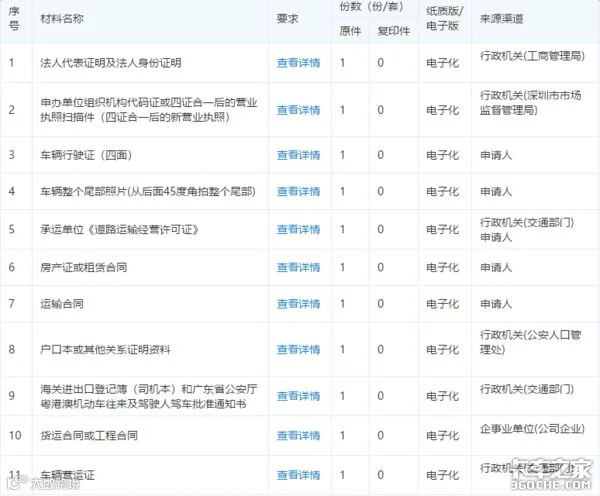Click 申请人 in 车辆行驶证 row
Screen dimensions: 600x496
496,155
